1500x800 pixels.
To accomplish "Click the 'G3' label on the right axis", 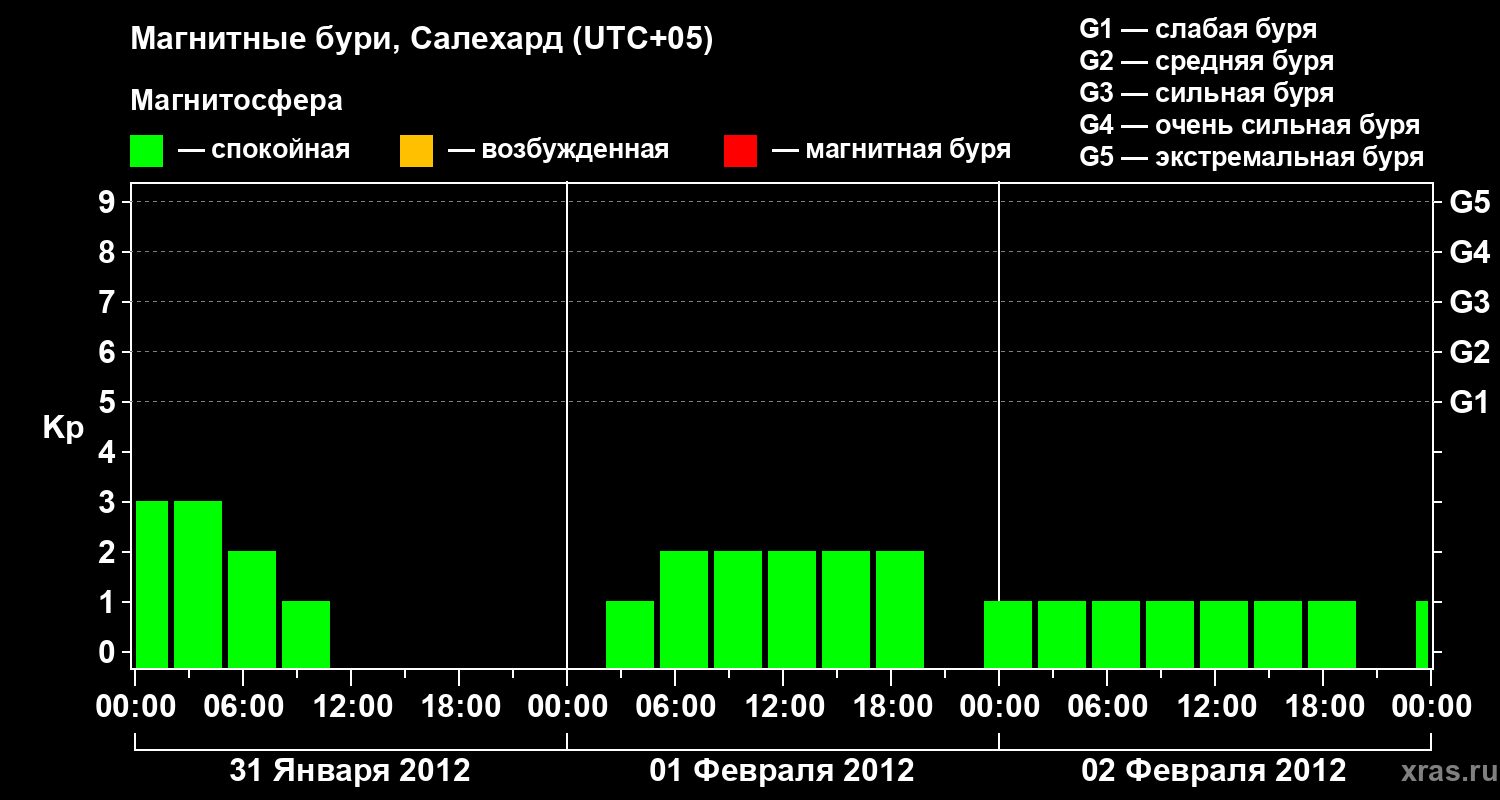I will click(x=1470, y=302).
